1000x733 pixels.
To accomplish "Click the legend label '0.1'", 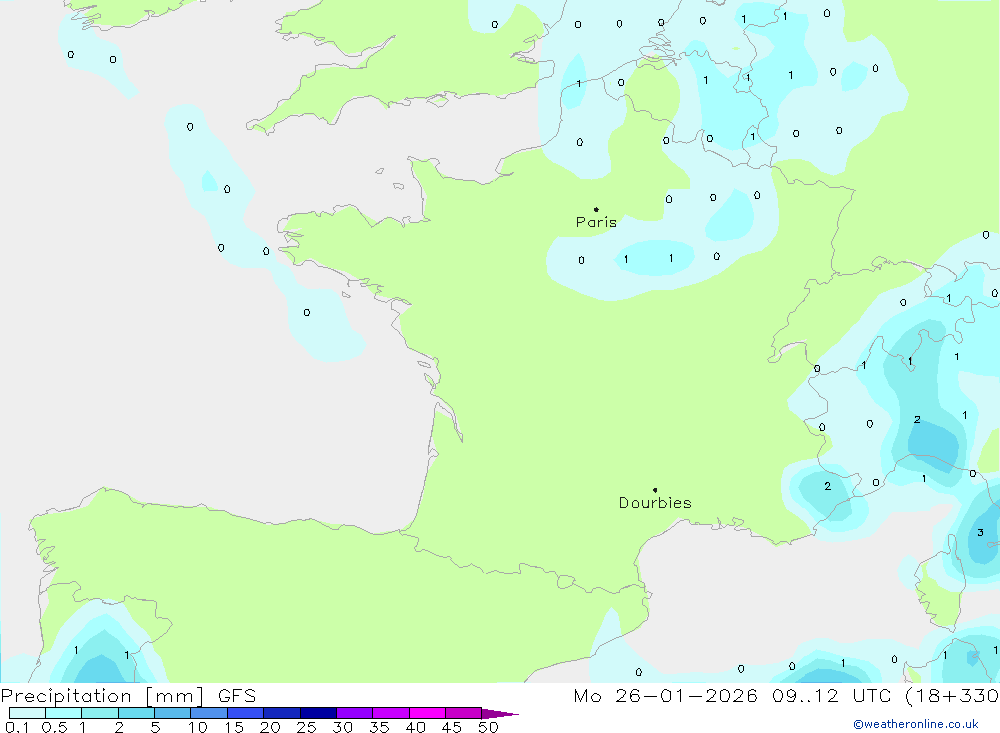I will pos(17,727).
